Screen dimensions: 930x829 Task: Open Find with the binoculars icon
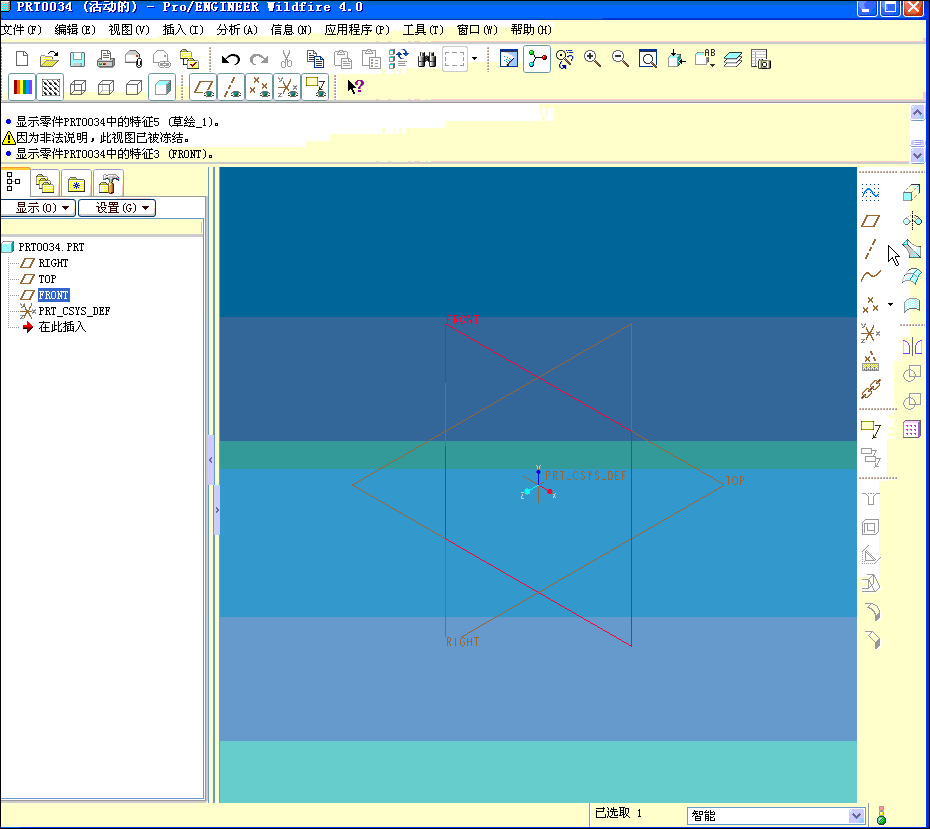pos(426,59)
